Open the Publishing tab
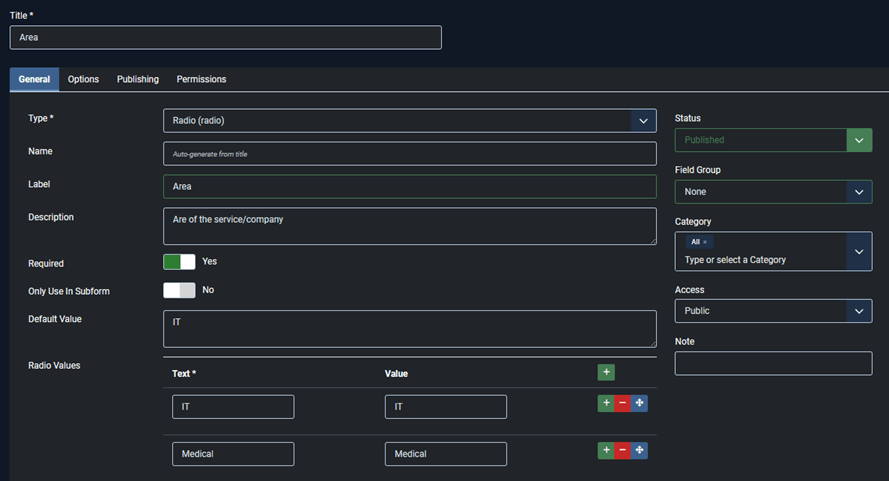Viewport: 889px width, 481px height. coord(138,79)
